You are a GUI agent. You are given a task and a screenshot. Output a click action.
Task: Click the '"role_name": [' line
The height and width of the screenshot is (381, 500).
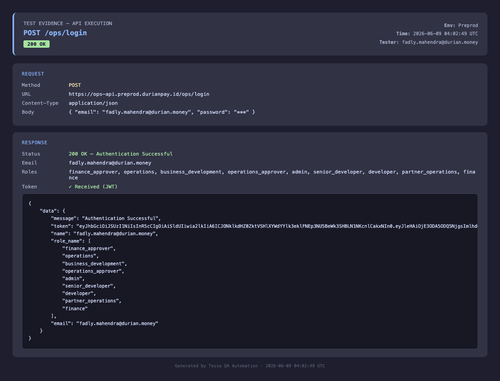click(71, 241)
